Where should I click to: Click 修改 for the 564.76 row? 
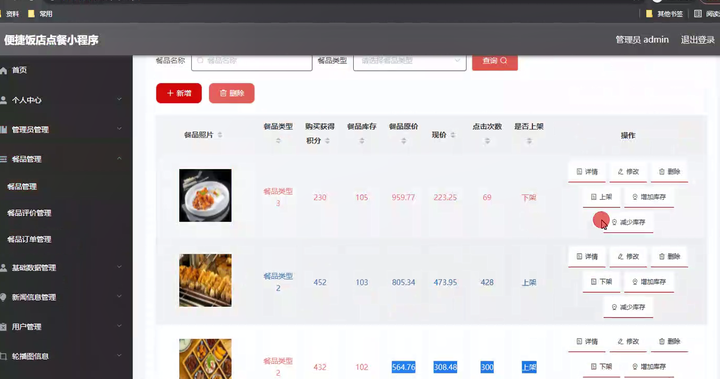pos(628,342)
